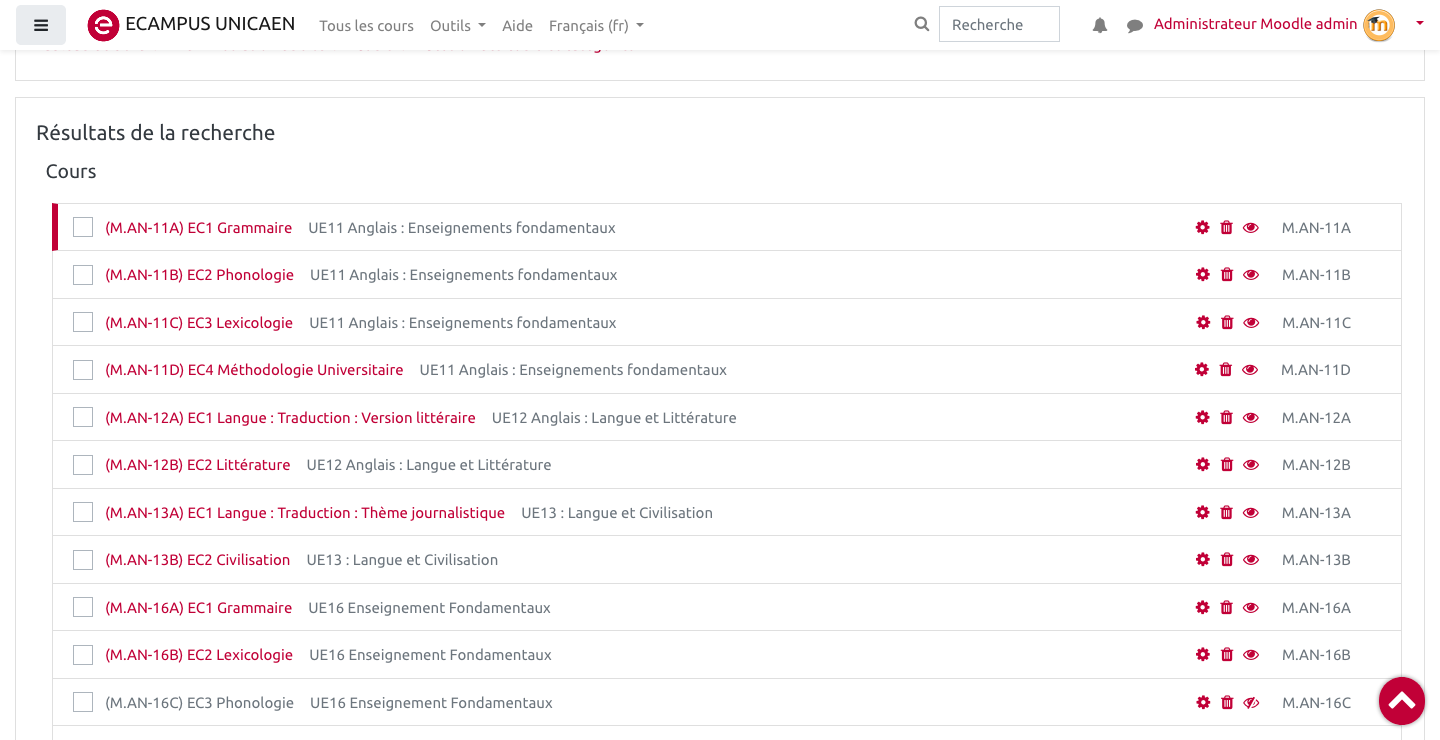Delete course M.AN-11B Phonologie with trash icon
Image resolution: width=1440 pixels, height=740 pixels.
(1227, 275)
